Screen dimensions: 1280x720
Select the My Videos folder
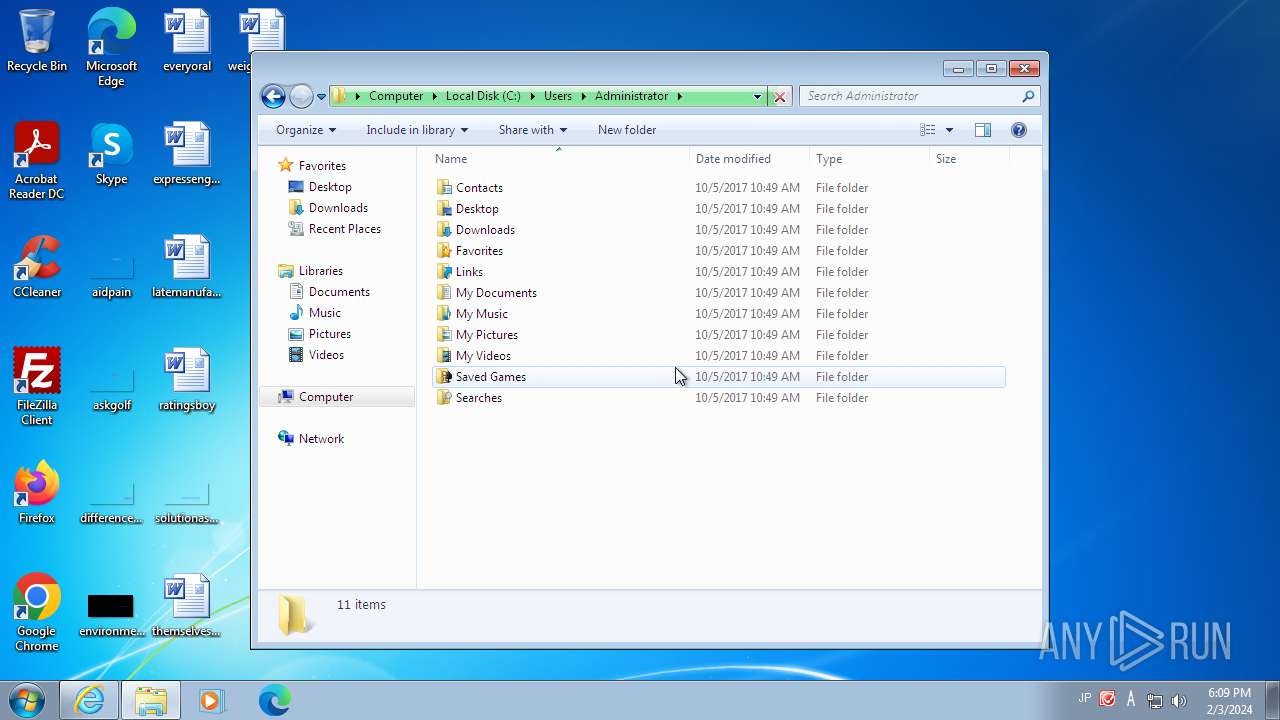483,356
